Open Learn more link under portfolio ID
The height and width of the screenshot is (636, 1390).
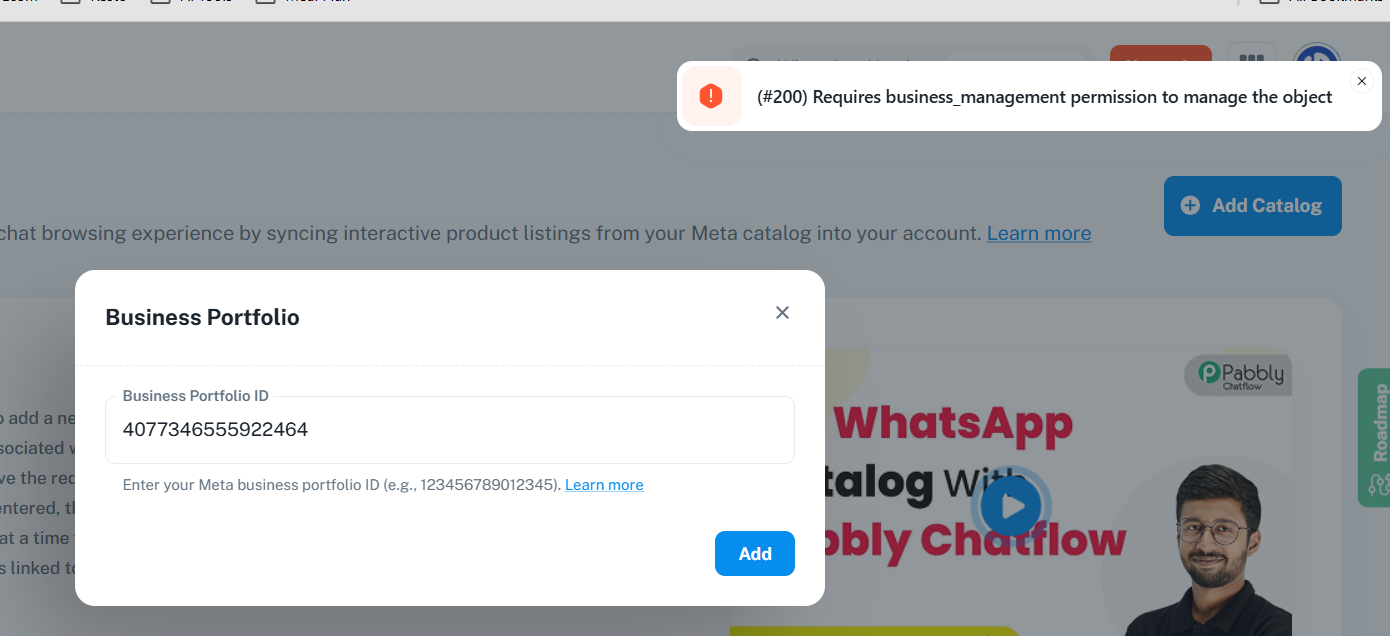[x=604, y=485]
